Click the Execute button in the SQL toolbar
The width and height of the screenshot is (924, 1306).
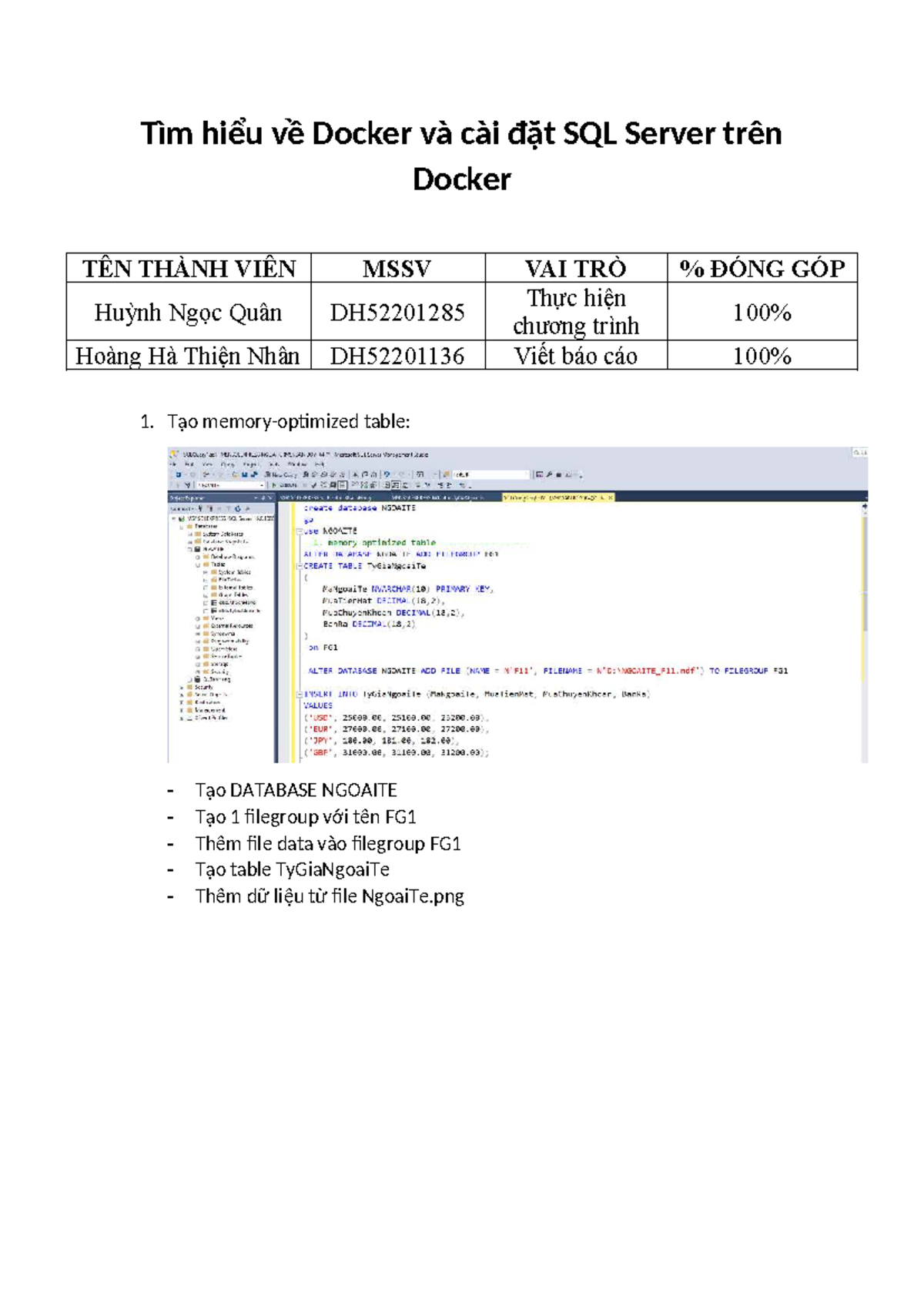point(287,485)
